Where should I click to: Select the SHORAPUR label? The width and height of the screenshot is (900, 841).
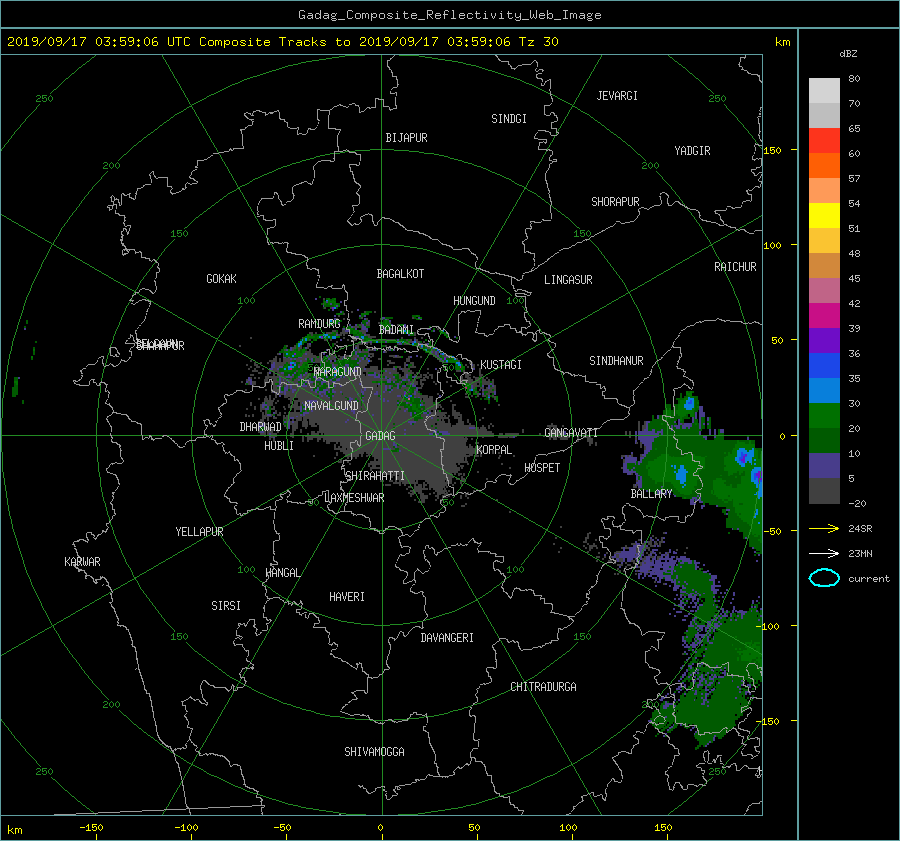(615, 202)
